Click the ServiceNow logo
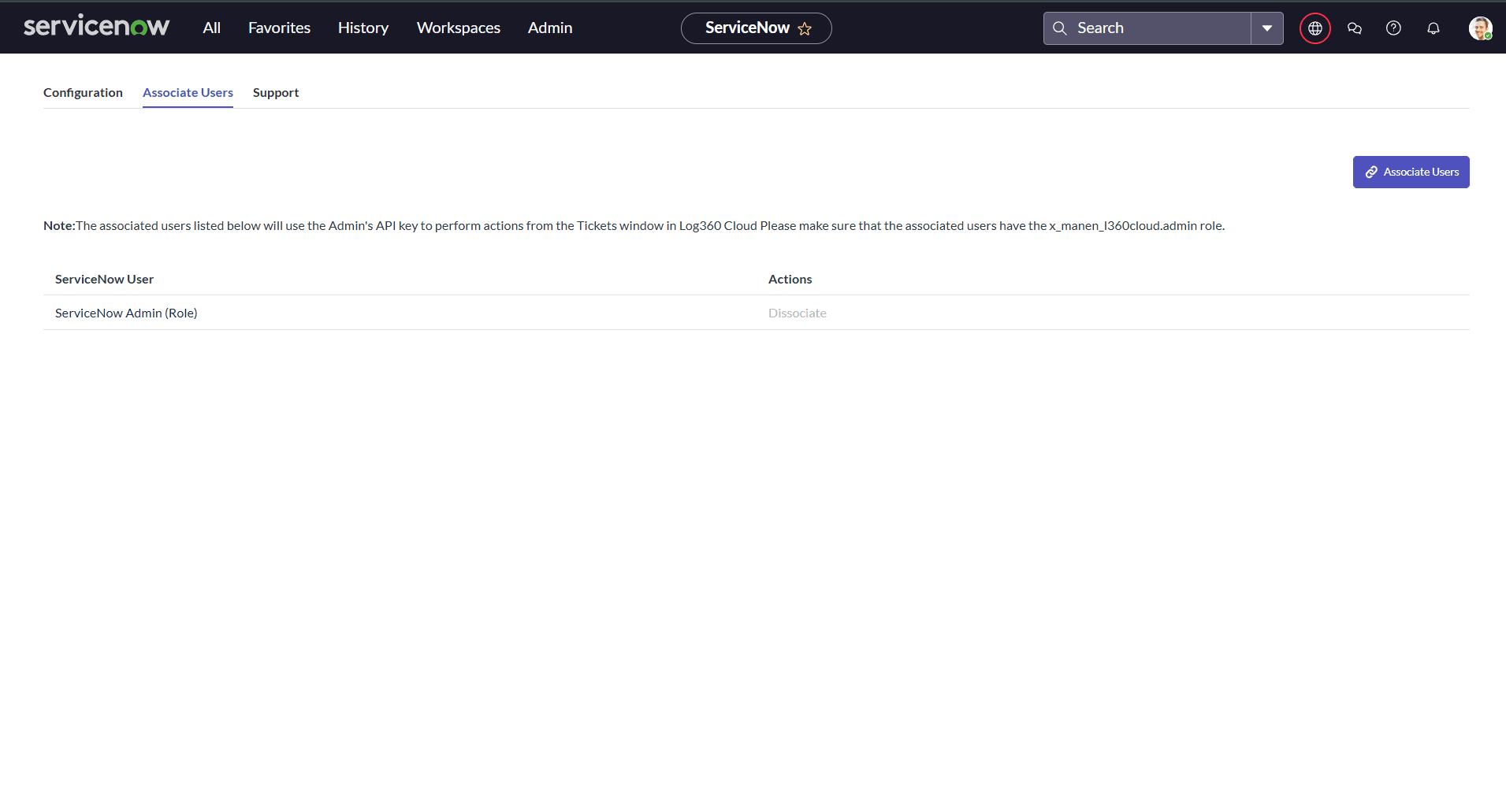The image size is (1506, 812). pyautogui.click(x=96, y=27)
